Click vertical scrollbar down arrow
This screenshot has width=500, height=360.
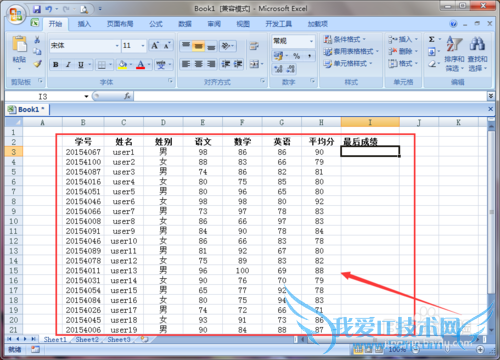[491, 330]
